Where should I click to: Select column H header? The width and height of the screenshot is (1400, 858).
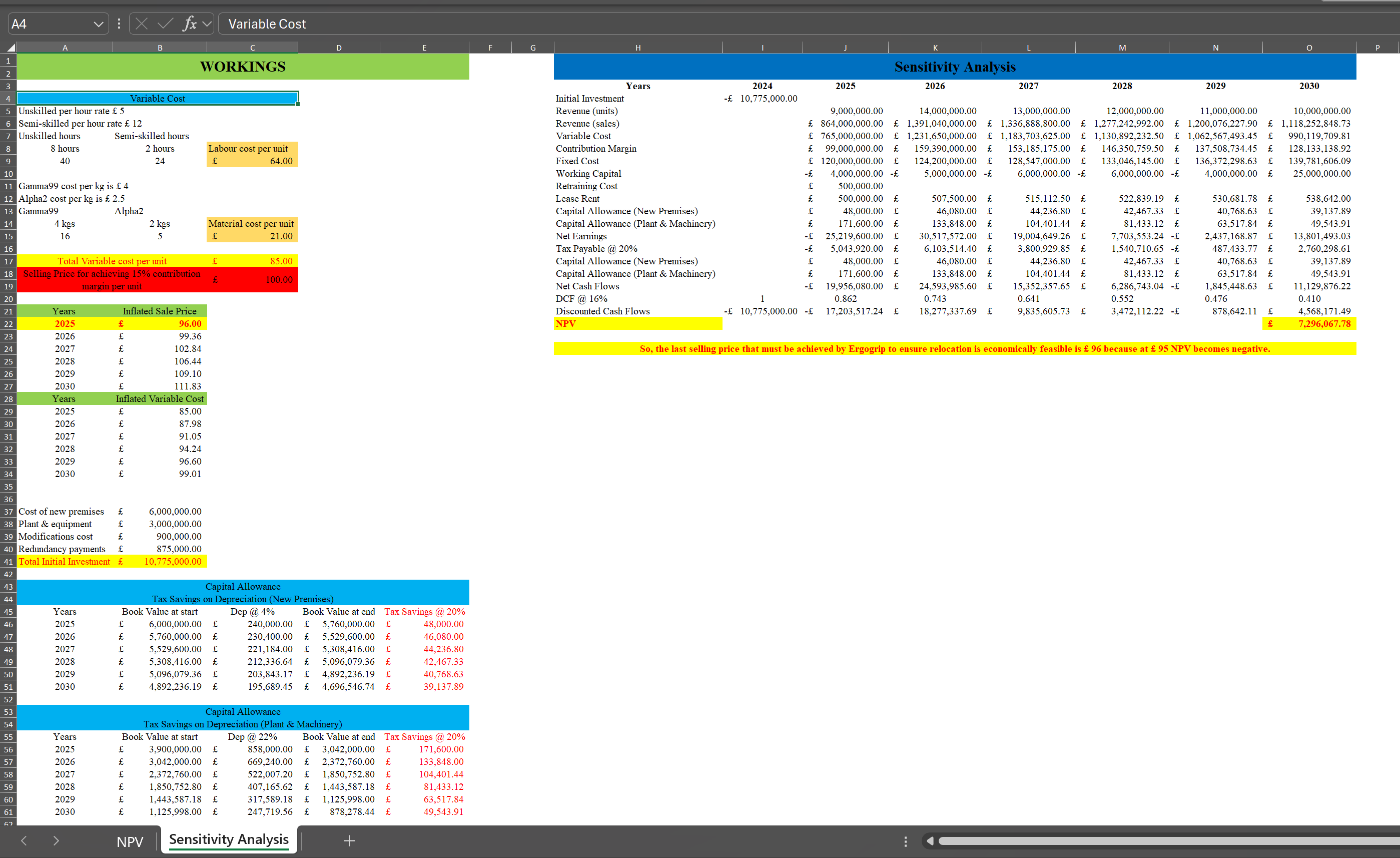coord(637,48)
